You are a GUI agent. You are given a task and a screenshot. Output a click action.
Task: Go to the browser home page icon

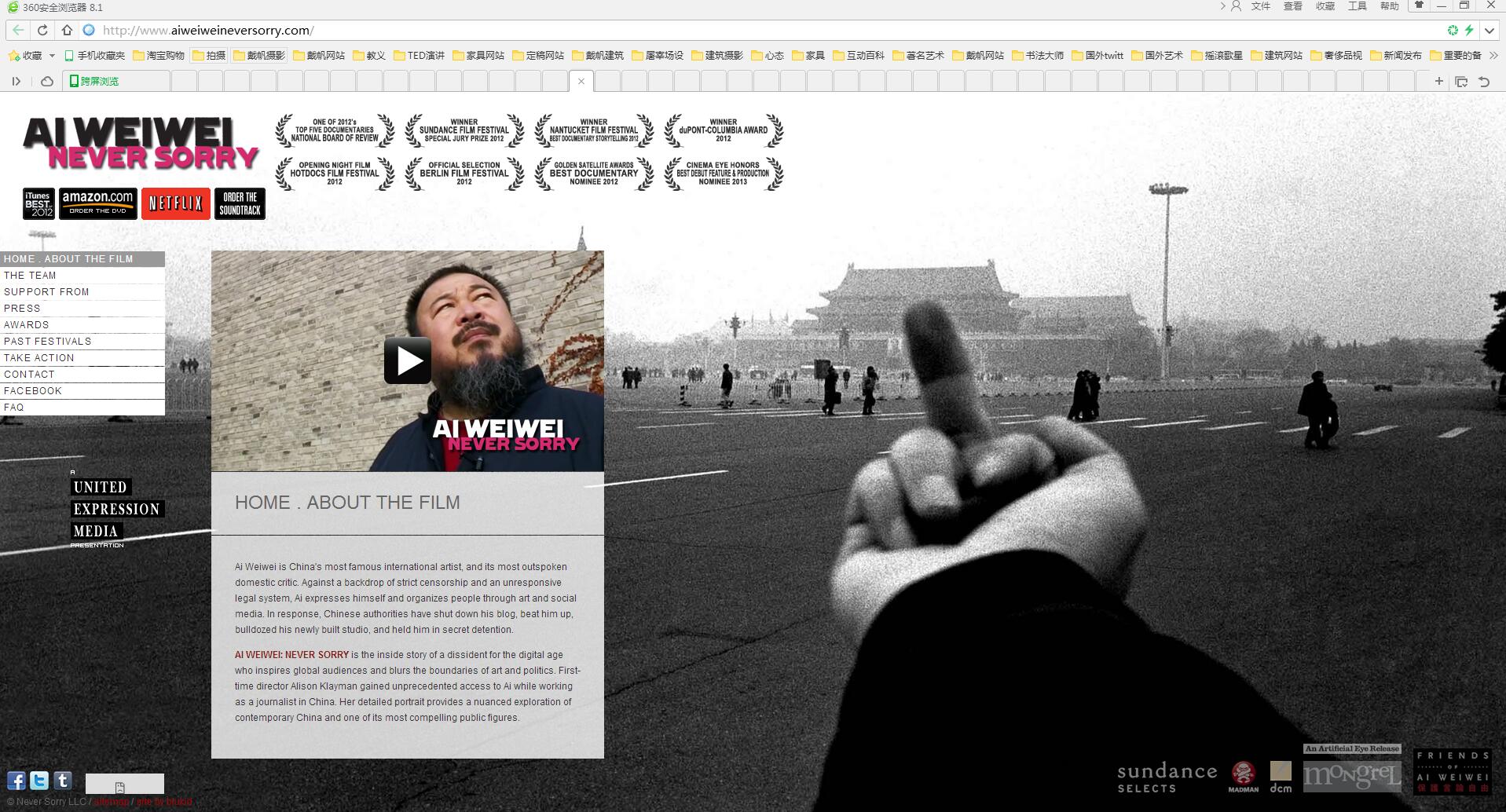(x=67, y=31)
